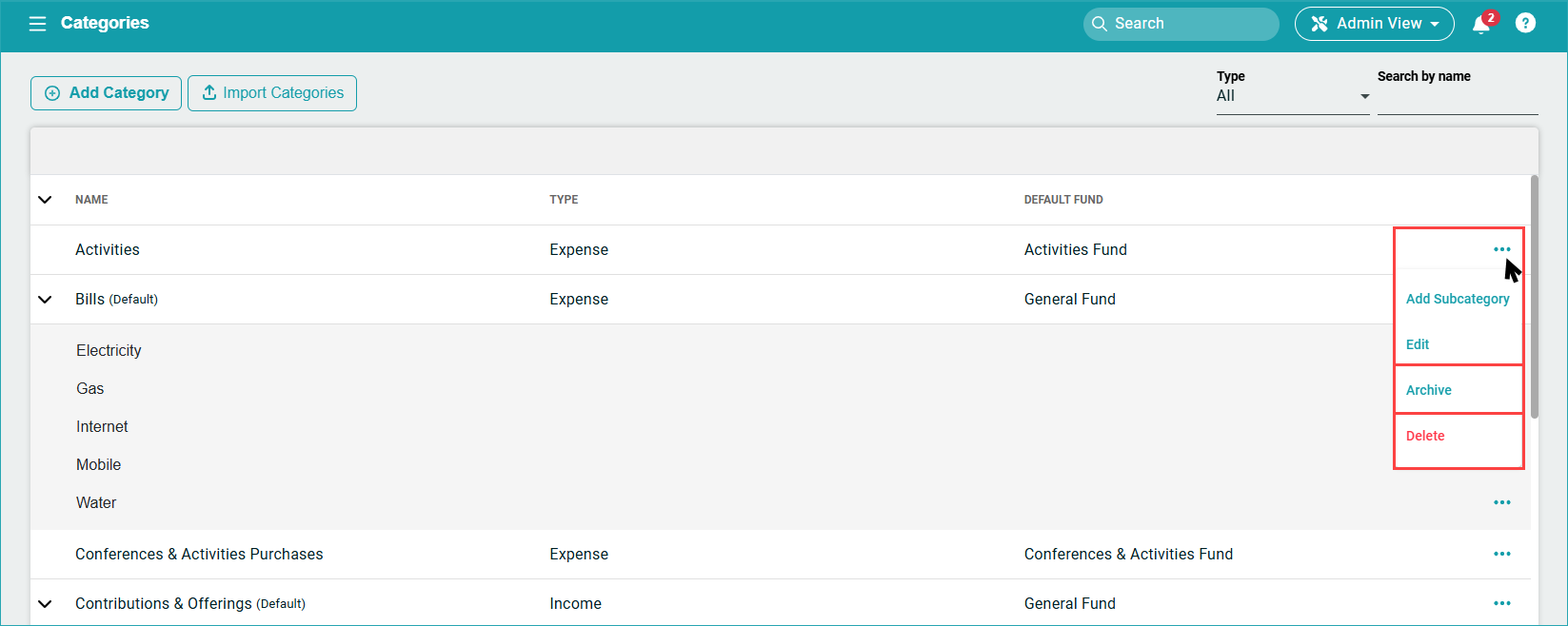Choose Delete from the context menu
The image size is (1568, 626).
tap(1425, 436)
